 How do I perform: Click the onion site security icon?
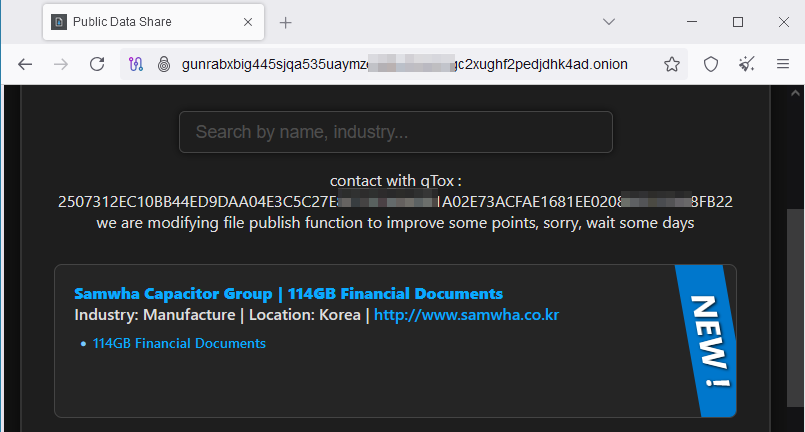coord(164,64)
